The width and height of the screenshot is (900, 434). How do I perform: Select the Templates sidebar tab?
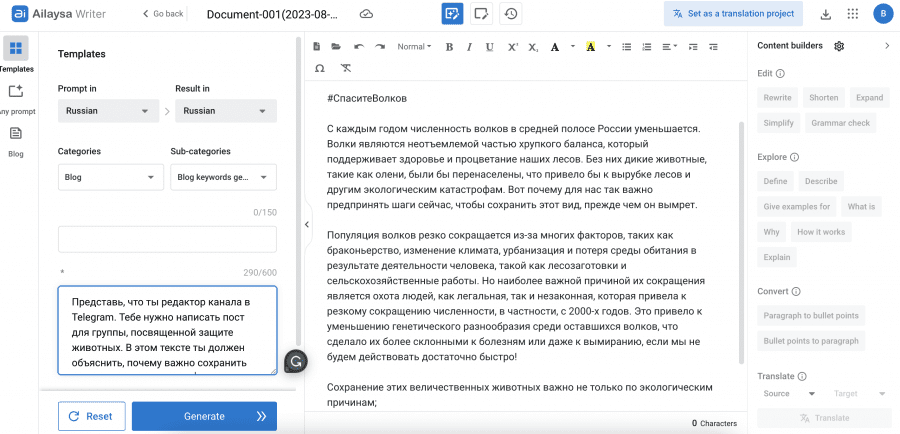click(16, 53)
